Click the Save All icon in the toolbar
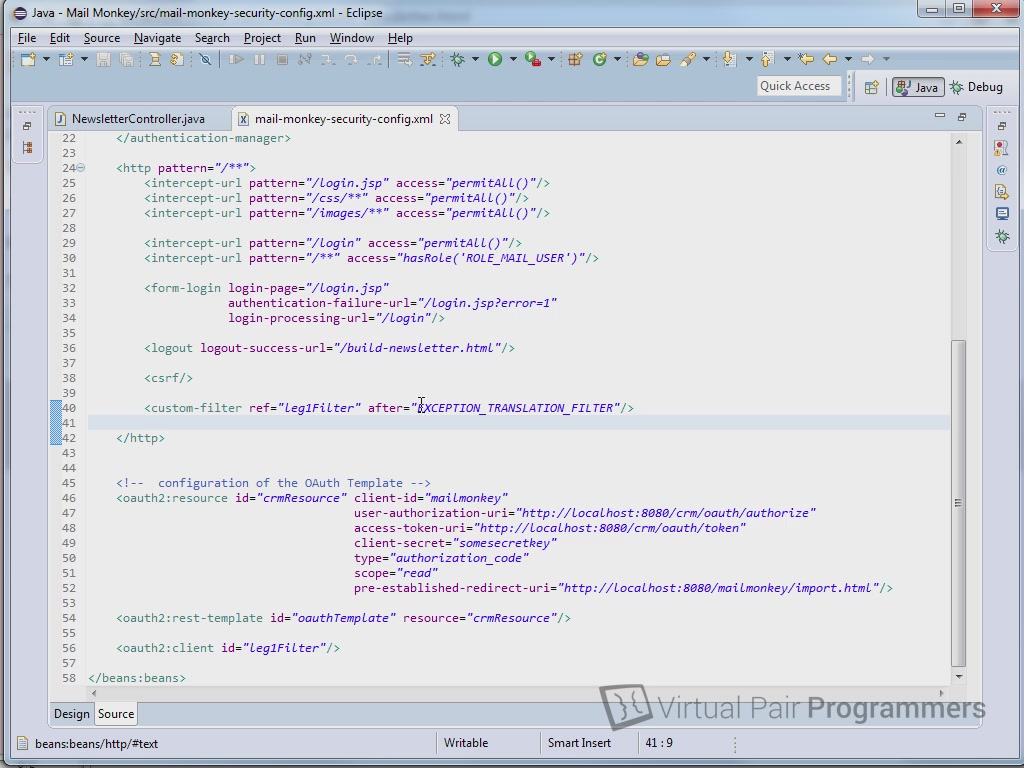The image size is (1024, 768). tap(126, 59)
